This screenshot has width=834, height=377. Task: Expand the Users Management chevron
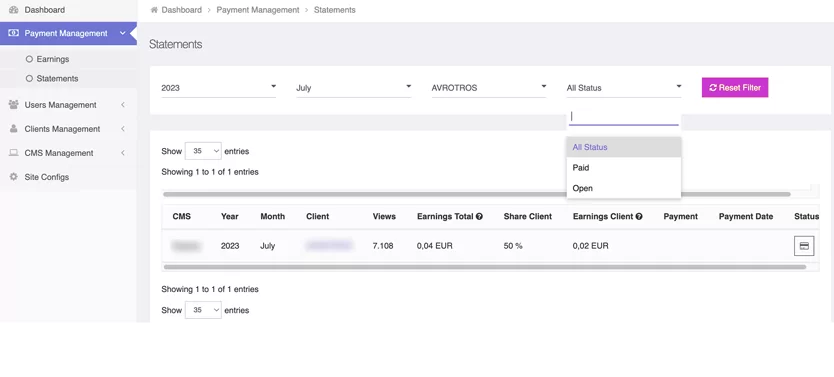coord(123,105)
